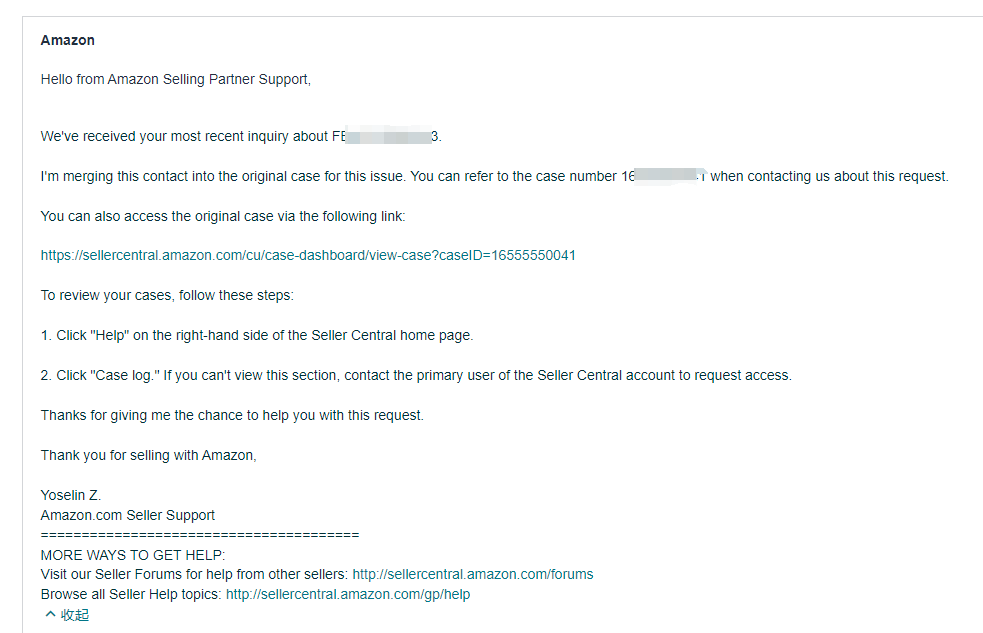This screenshot has width=983, height=633.
Task: Click the 收起 text label
Action: point(75,615)
